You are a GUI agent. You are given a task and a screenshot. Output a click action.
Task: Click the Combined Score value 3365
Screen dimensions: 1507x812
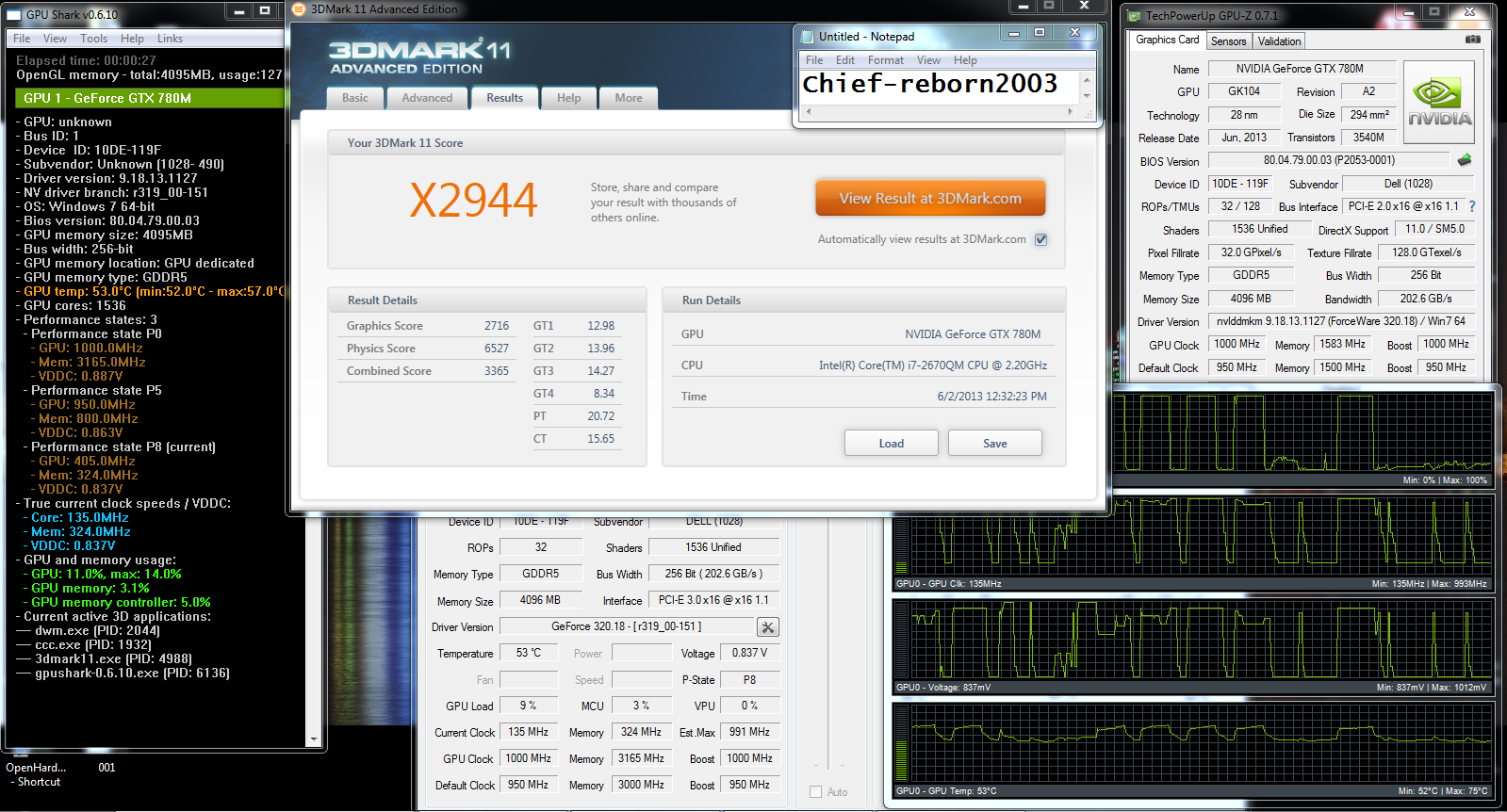pos(497,371)
